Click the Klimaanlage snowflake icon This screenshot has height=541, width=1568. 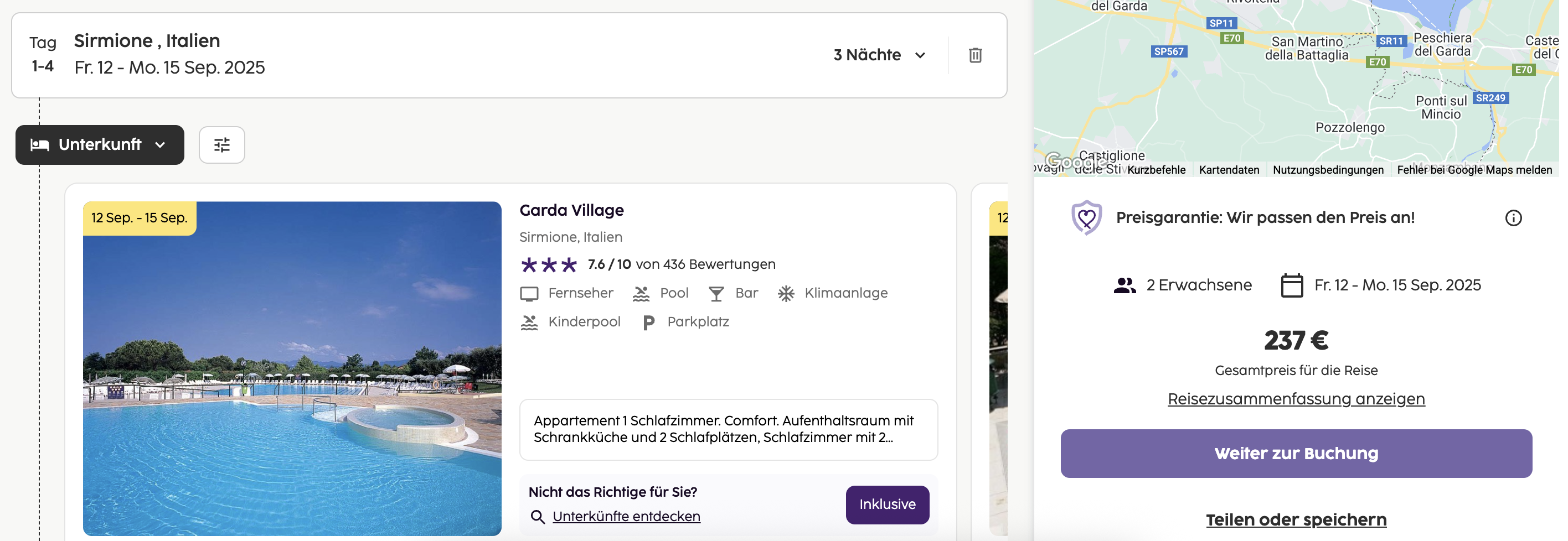tap(786, 294)
